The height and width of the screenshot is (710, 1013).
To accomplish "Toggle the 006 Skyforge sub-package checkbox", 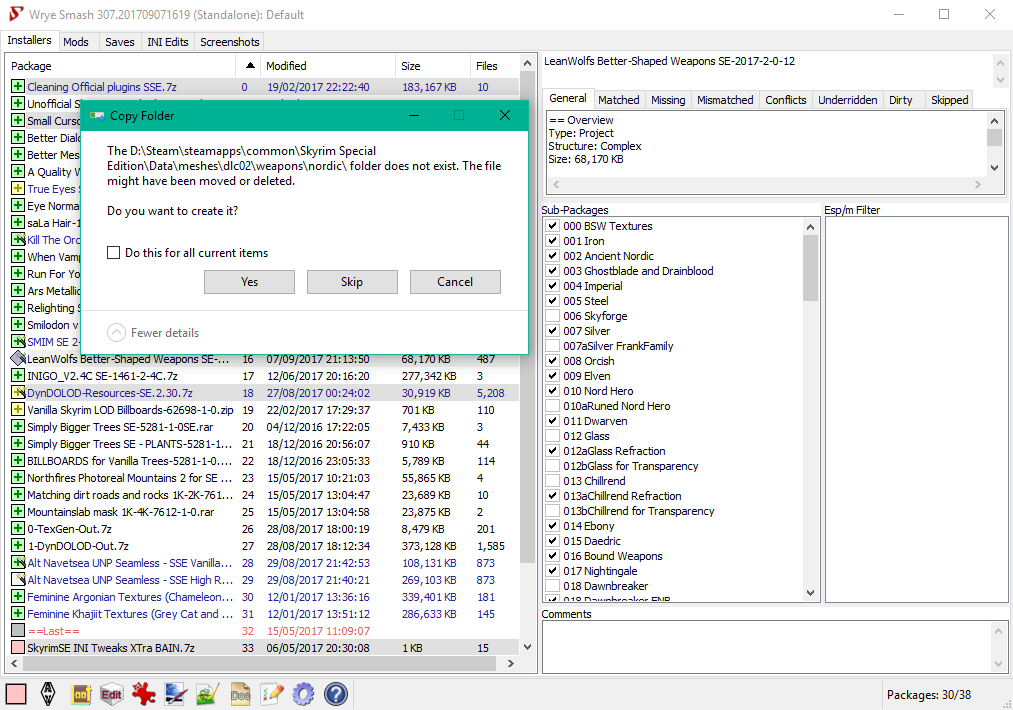I will point(552,316).
